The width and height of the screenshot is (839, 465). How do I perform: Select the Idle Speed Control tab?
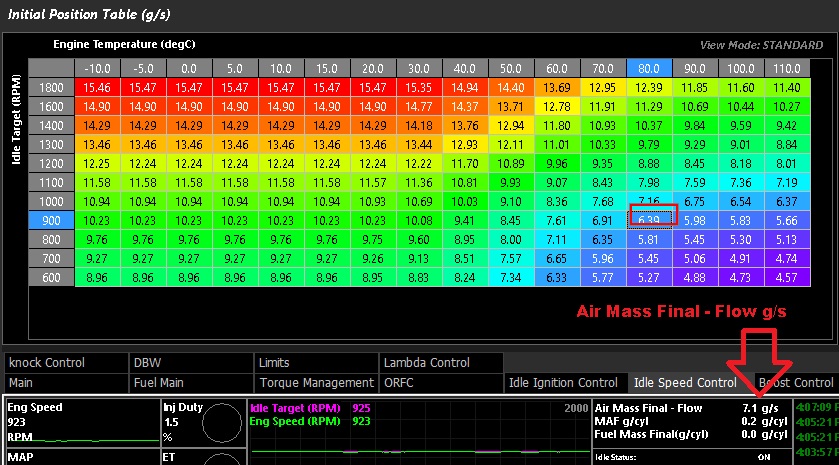click(690, 383)
